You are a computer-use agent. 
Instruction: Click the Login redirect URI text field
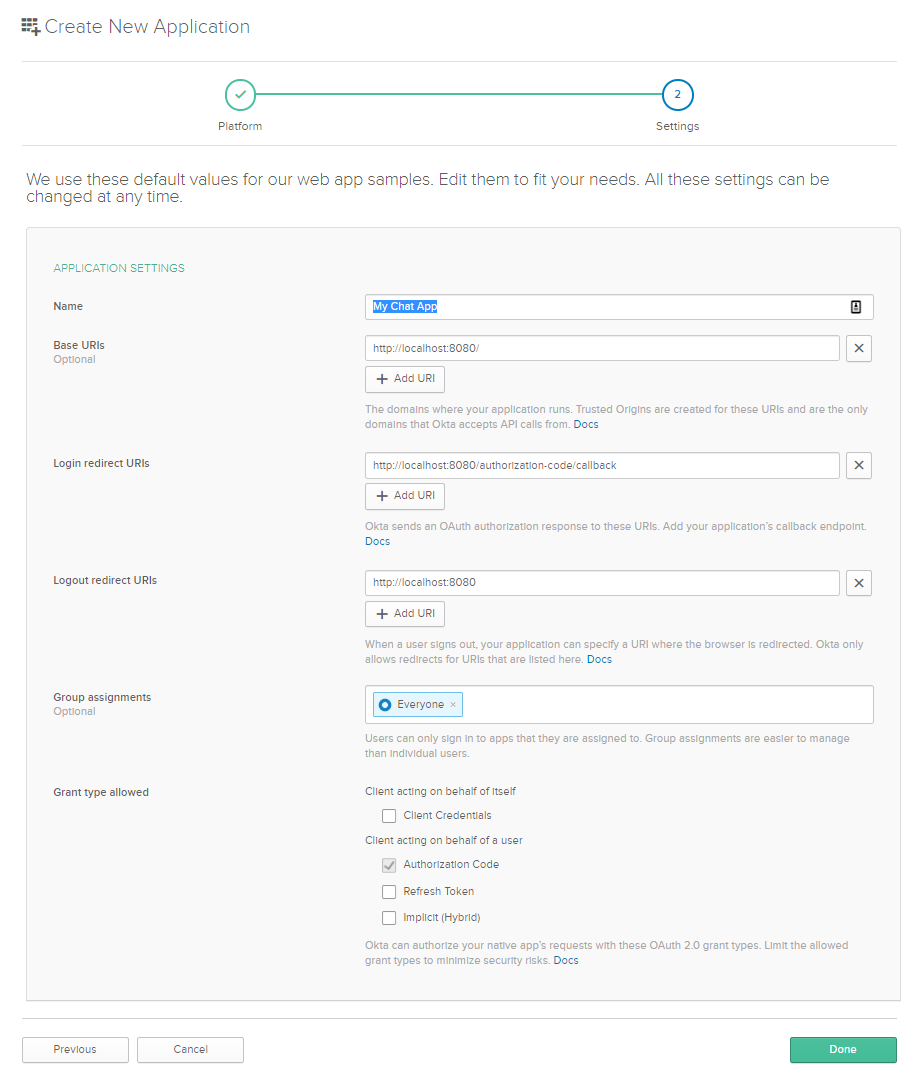pyautogui.click(x=602, y=466)
